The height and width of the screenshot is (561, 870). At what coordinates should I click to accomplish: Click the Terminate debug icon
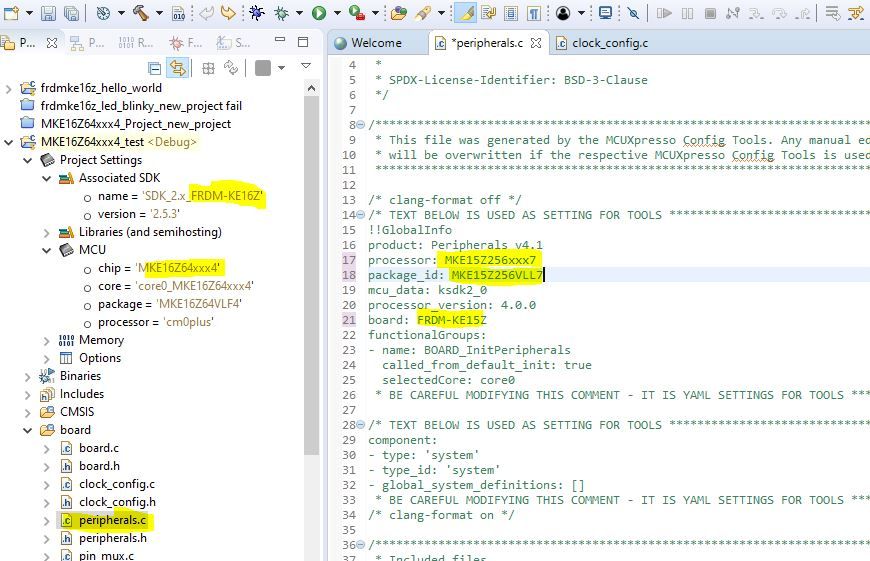pyautogui.click(x=710, y=13)
